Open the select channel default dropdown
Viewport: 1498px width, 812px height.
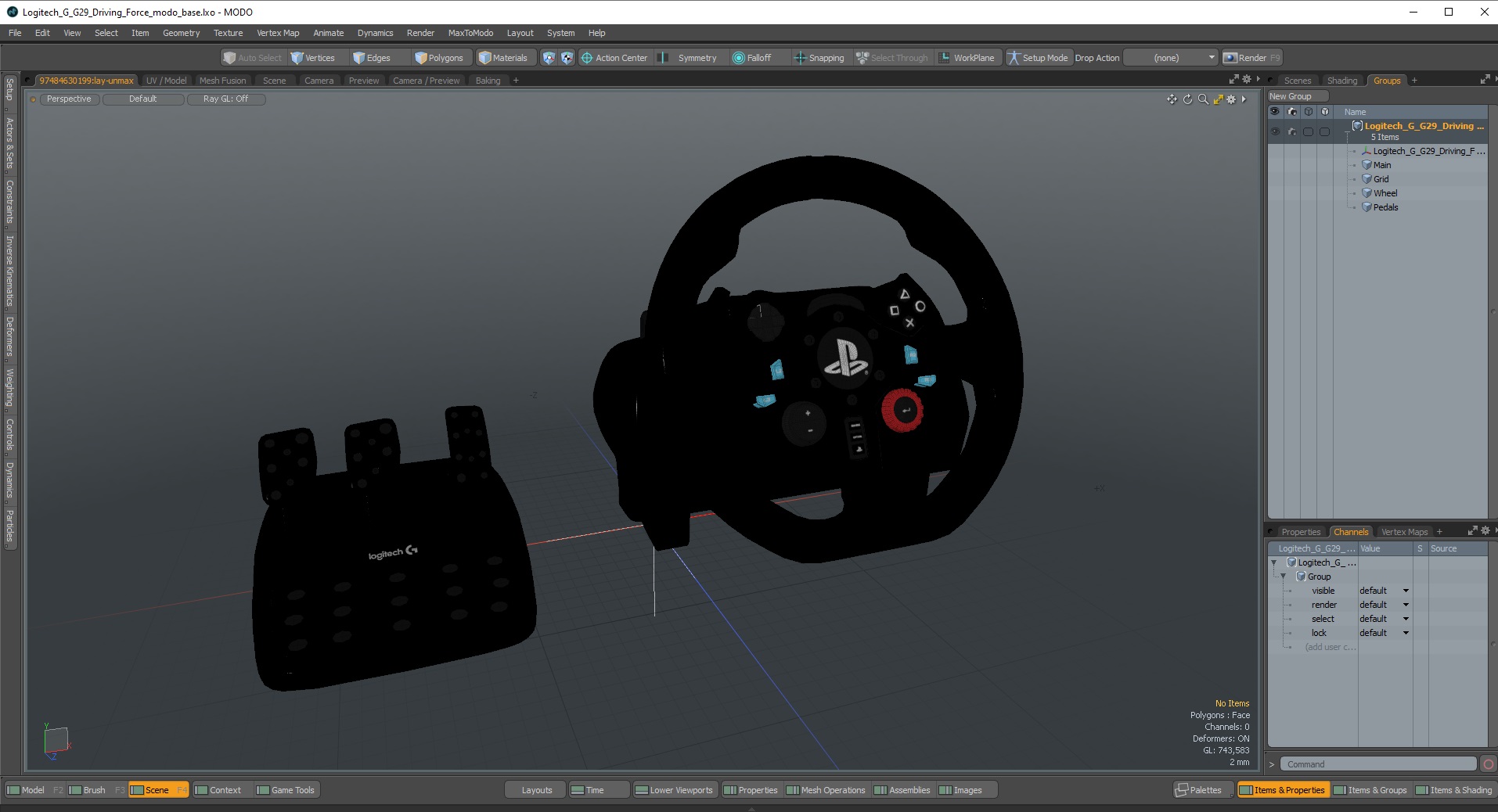tap(1385, 619)
